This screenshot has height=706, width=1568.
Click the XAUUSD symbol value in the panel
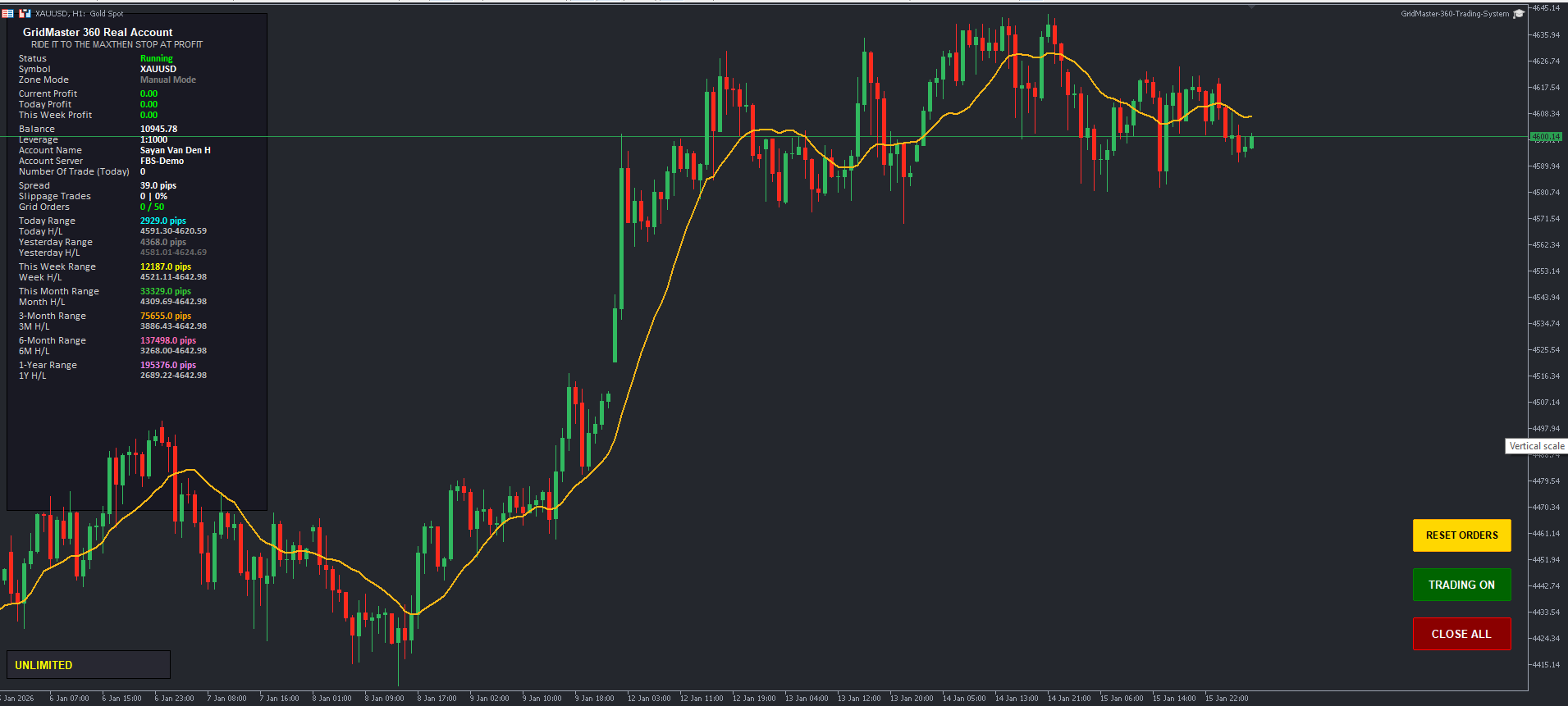[x=158, y=69]
